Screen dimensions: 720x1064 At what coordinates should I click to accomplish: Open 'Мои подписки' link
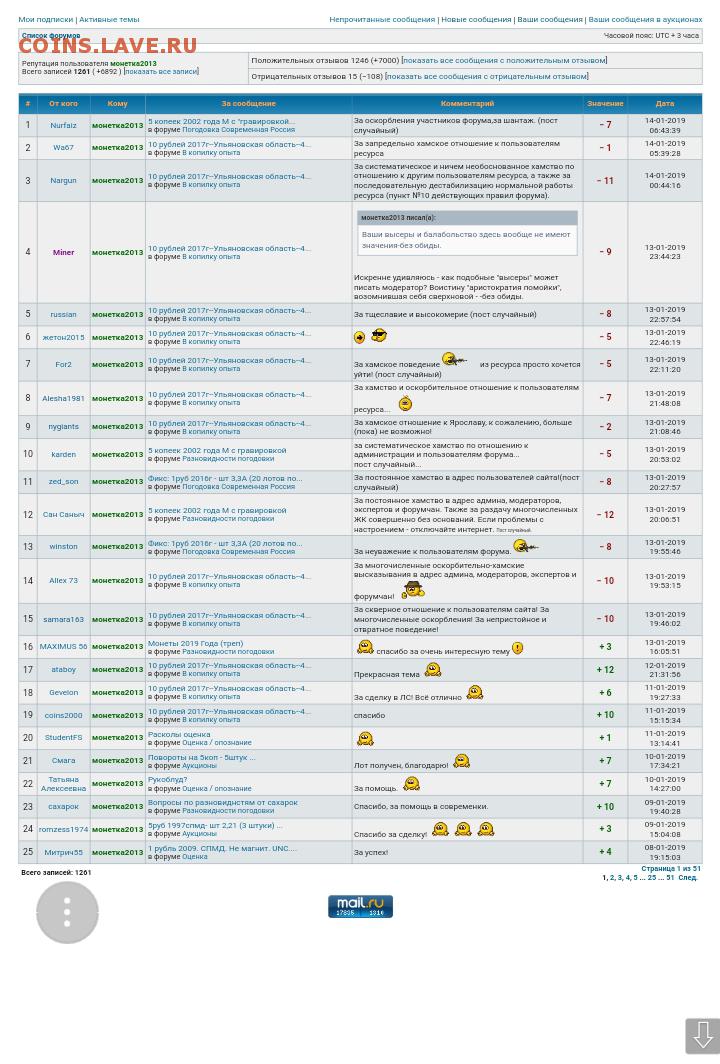(x=45, y=20)
